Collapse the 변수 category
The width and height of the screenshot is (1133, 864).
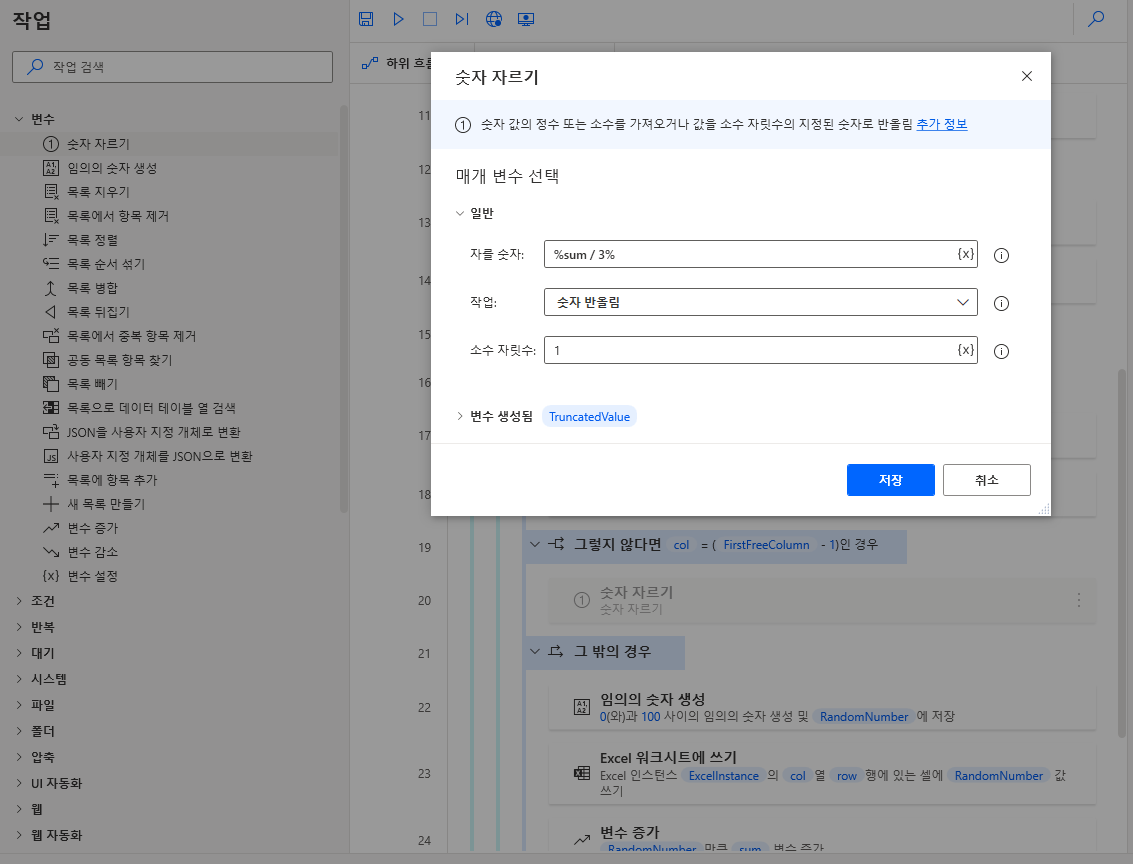pyautogui.click(x=20, y=119)
